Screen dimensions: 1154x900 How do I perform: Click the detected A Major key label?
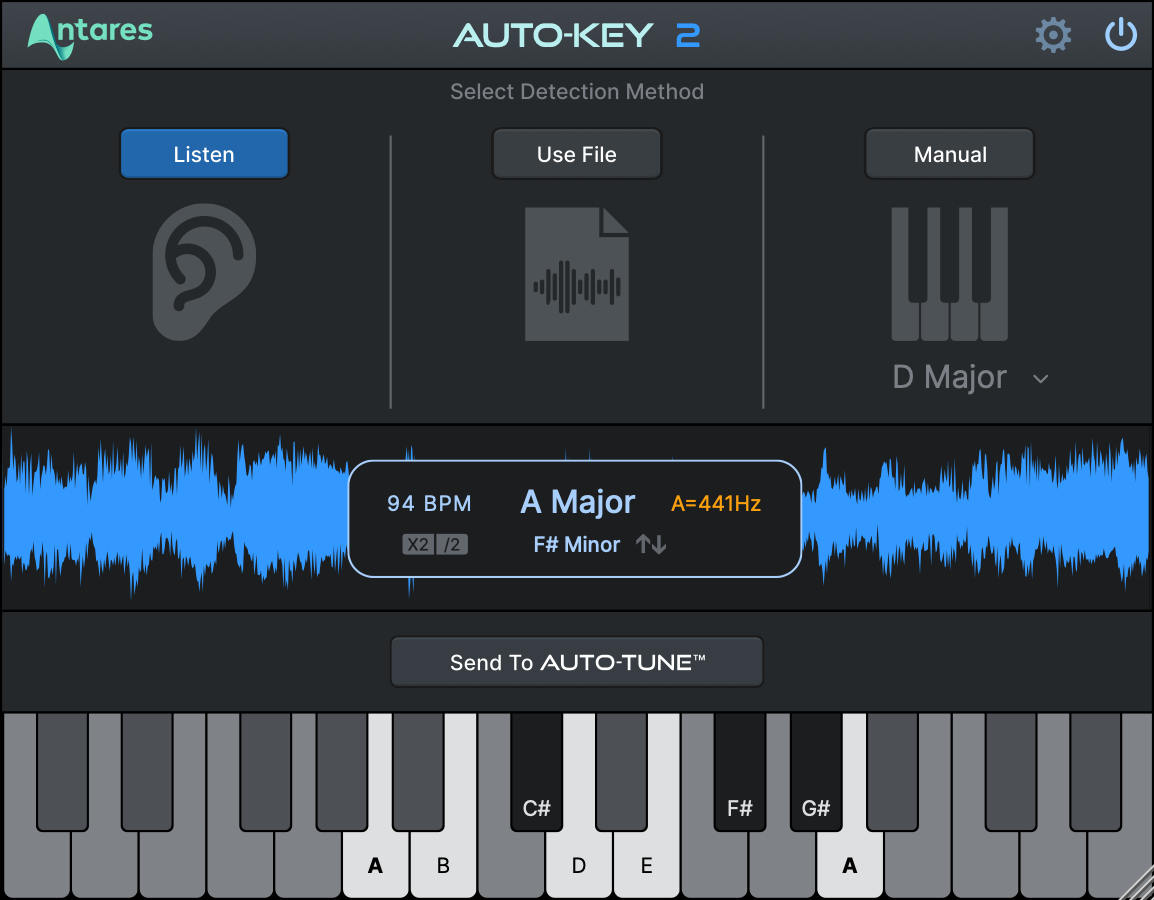(x=577, y=502)
